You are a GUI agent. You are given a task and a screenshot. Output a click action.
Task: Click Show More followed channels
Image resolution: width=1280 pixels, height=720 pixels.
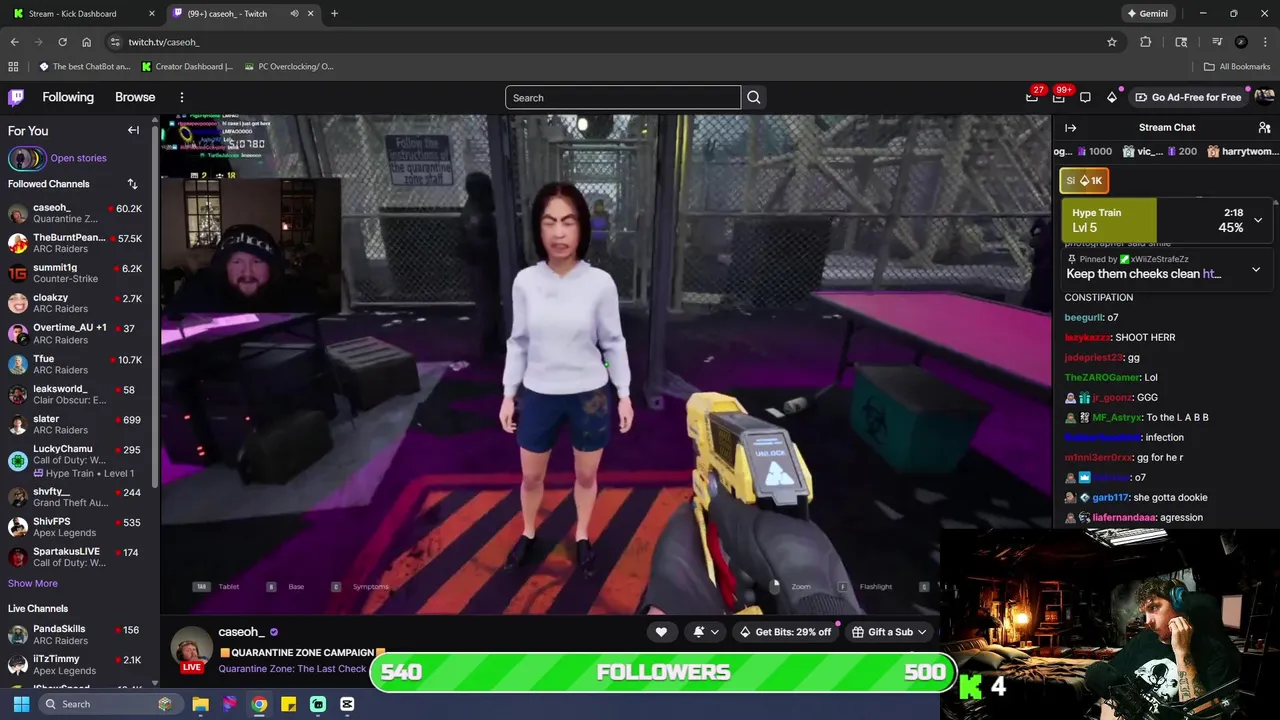point(33,583)
